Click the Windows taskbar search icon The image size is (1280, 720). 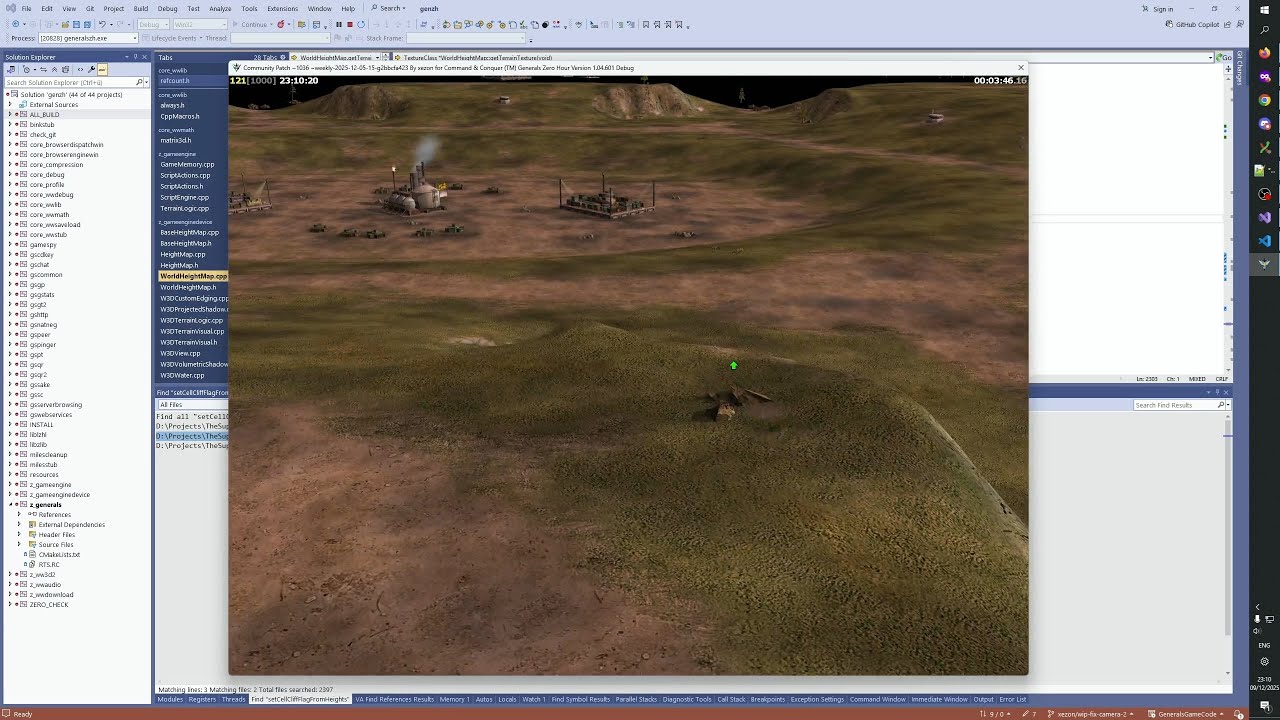(x=1265, y=30)
